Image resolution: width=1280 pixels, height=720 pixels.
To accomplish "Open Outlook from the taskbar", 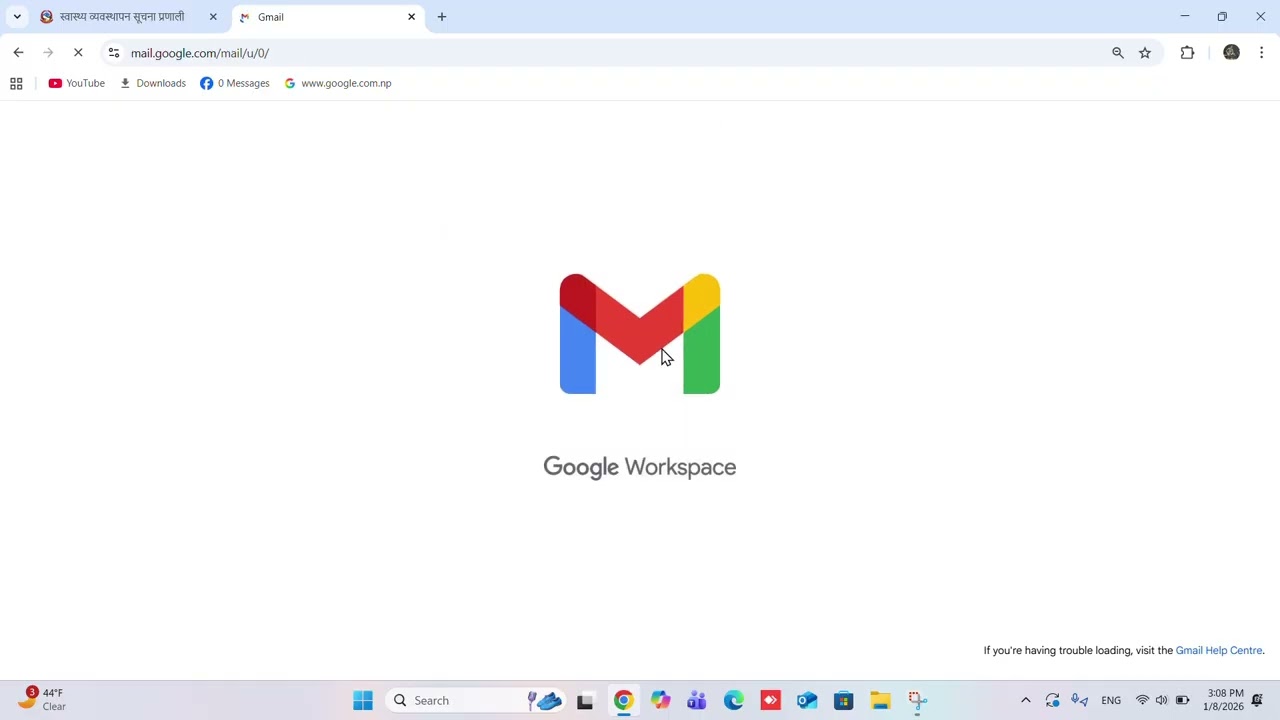I will pyautogui.click(x=807, y=701).
